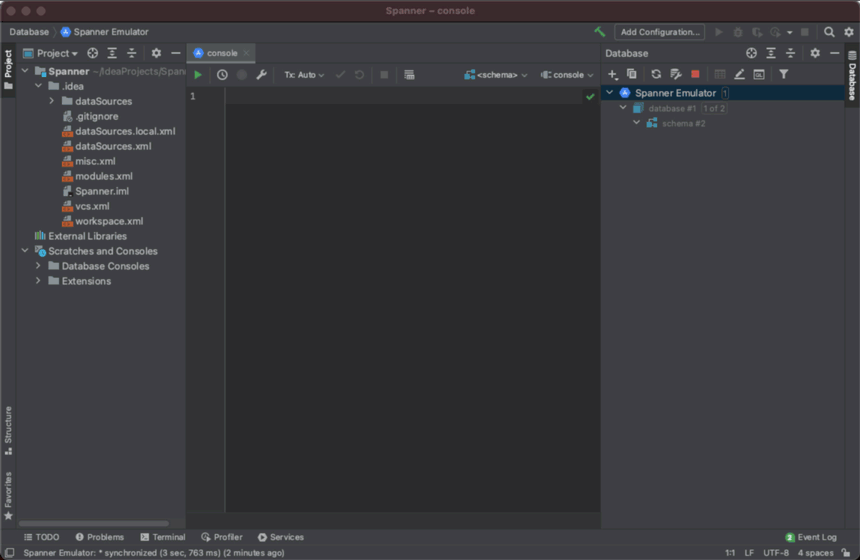This screenshot has height=560, width=860.
Task: Toggle the Structure tool window side tab
Action: [x=8, y=431]
